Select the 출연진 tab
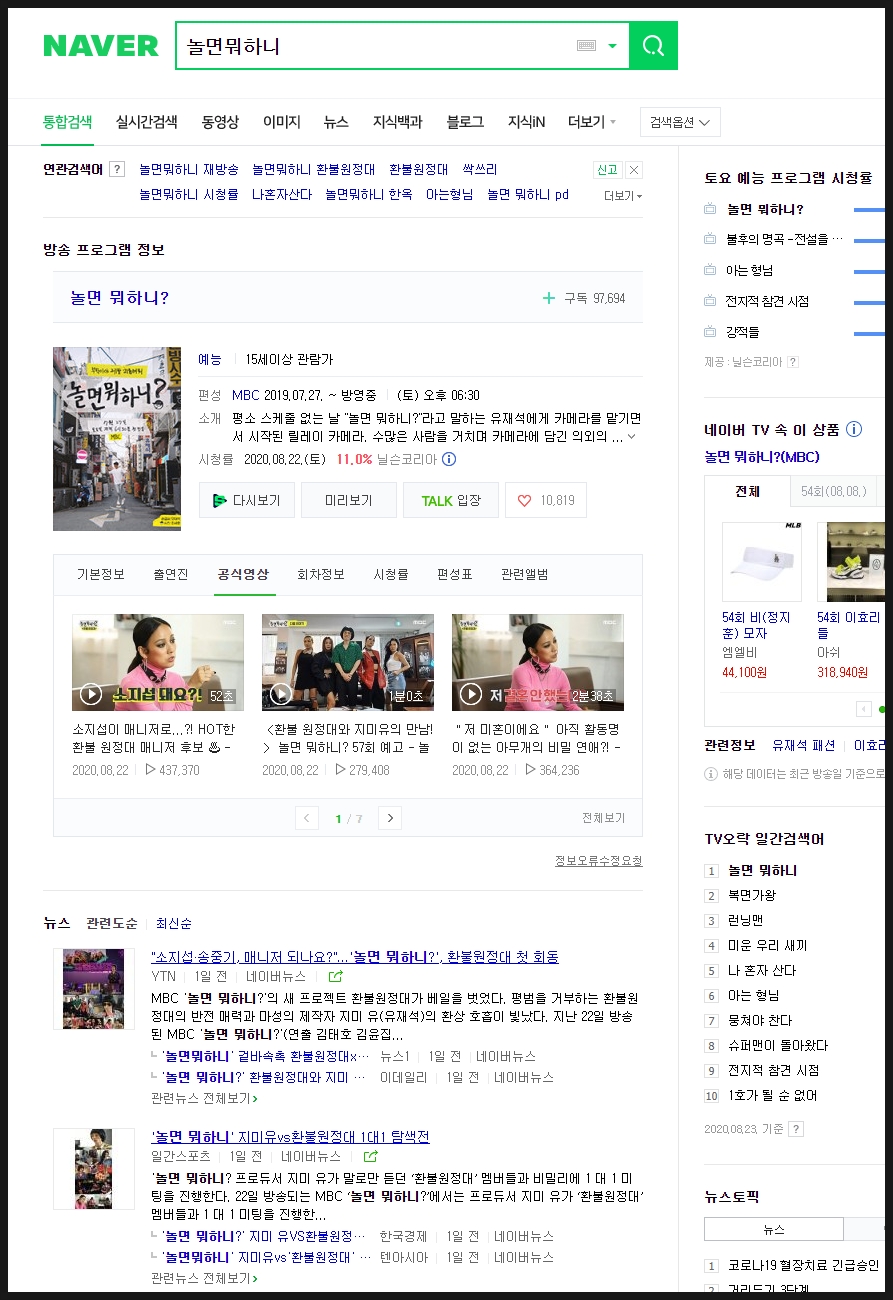 tap(171, 574)
